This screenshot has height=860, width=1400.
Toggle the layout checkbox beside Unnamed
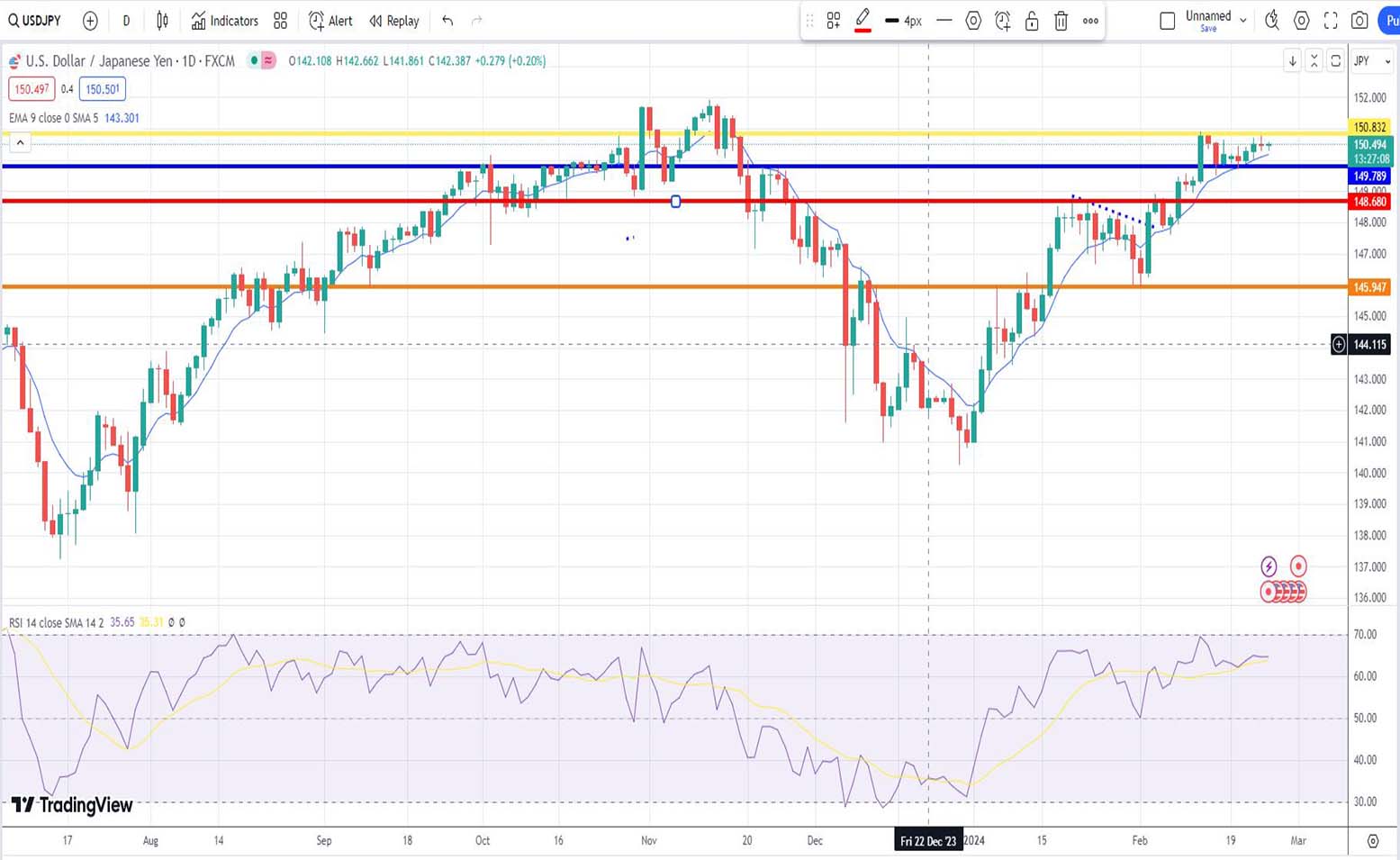click(x=1167, y=21)
